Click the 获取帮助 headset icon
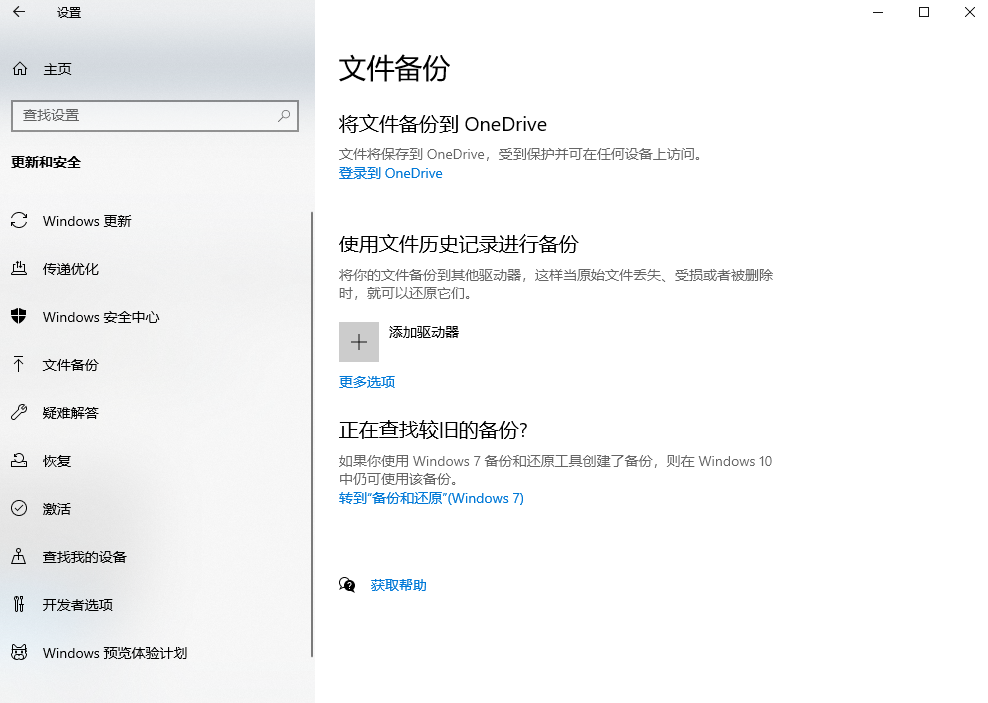 click(x=347, y=585)
